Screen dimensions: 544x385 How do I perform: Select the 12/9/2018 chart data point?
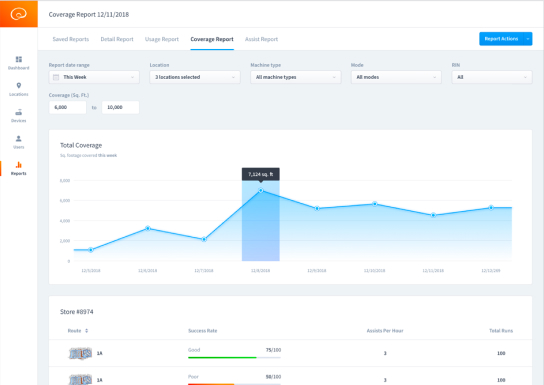click(317, 208)
